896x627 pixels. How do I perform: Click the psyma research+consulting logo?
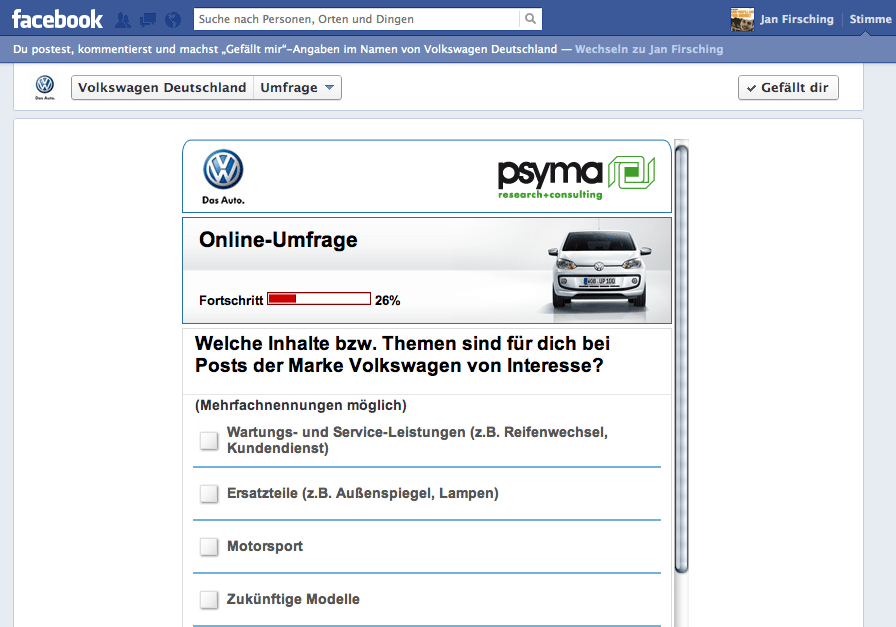point(577,178)
